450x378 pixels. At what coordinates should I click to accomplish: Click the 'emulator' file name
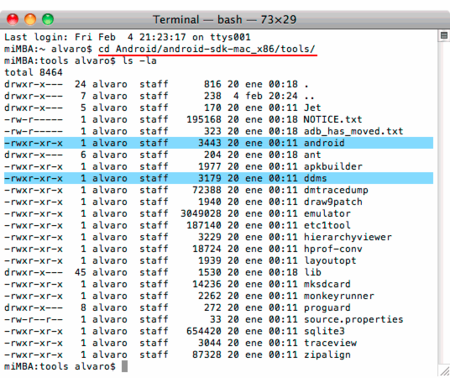[x=327, y=213]
